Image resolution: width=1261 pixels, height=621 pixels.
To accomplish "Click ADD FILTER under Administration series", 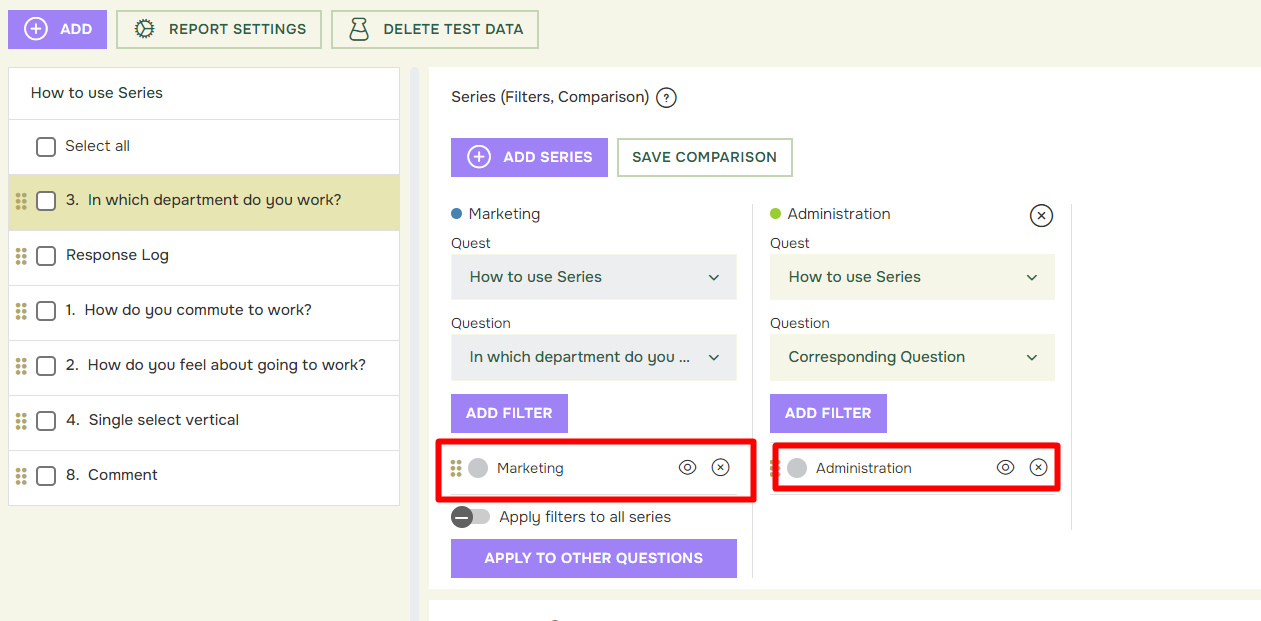I will [x=828, y=413].
